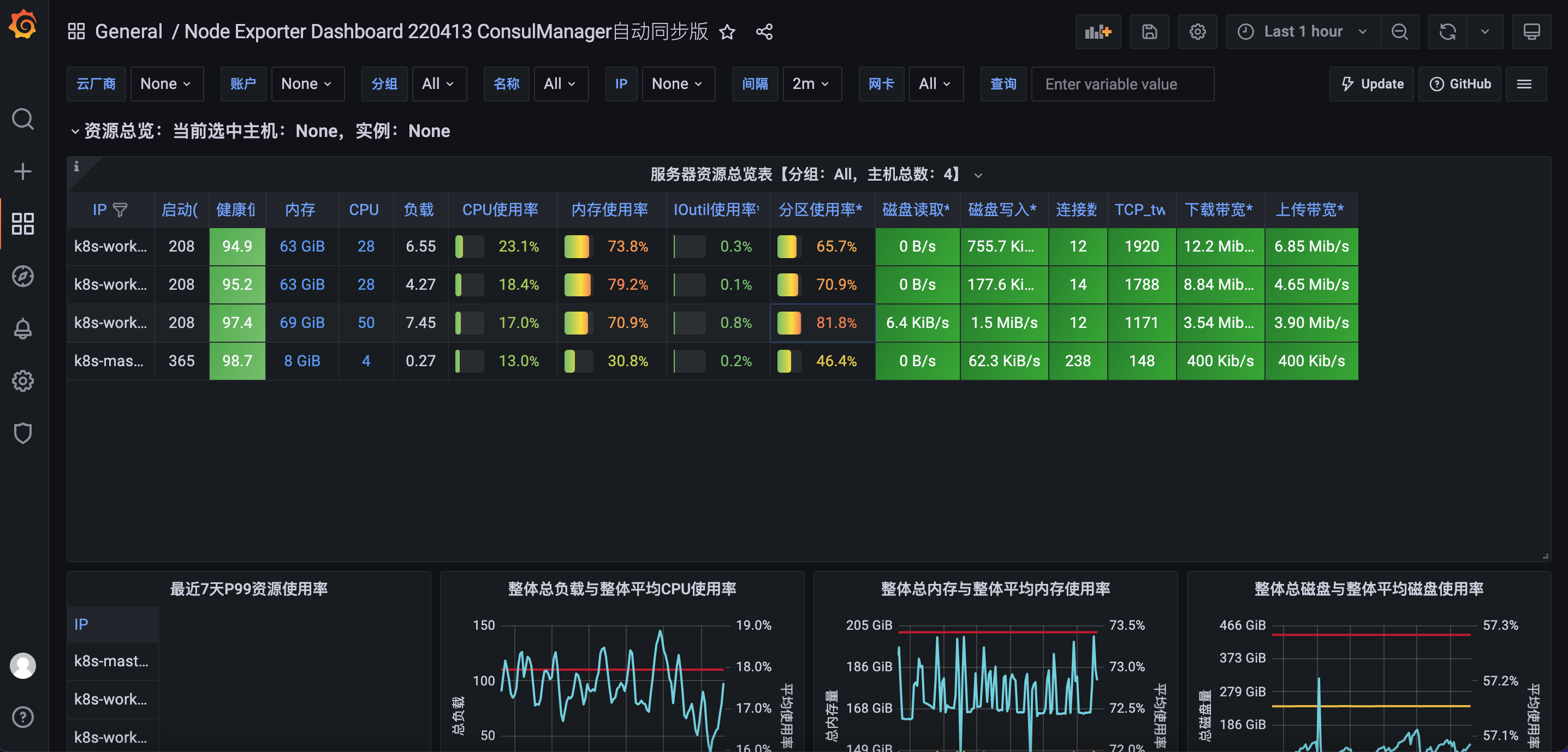Image resolution: width=1568 pixels, height=752 pixels.
Task: Click the sidebar Create plus icon
Action: (23, 171)
